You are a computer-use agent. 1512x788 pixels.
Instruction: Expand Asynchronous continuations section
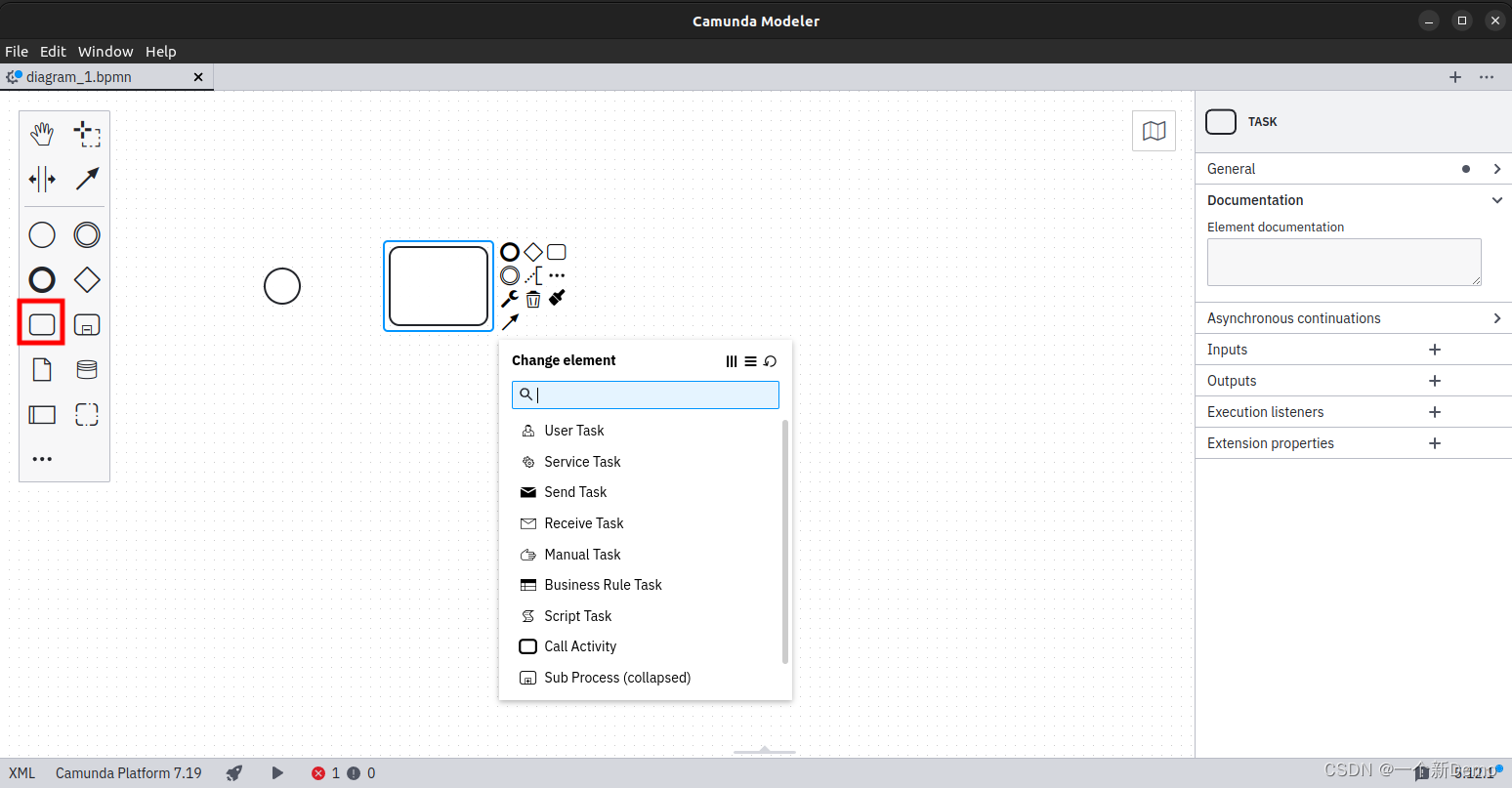tap(1354, 318)
